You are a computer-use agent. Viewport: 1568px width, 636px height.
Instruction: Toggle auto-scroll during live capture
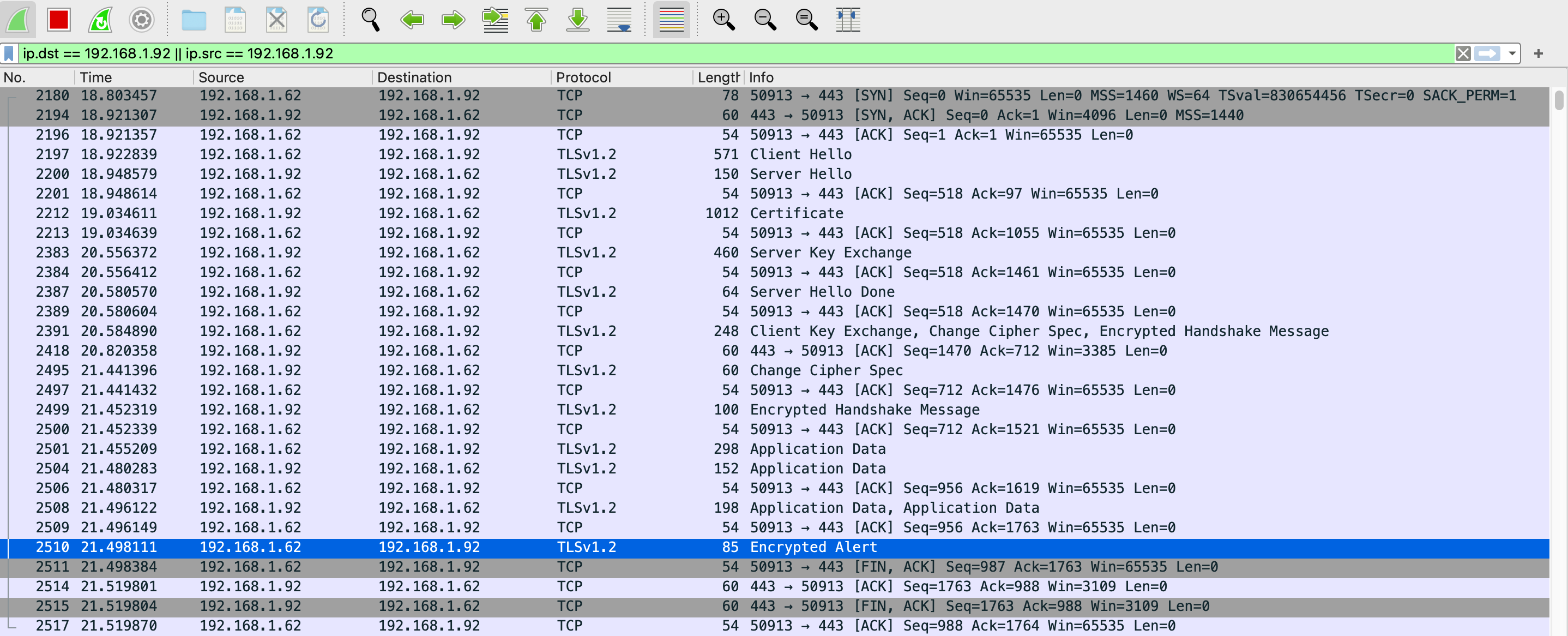(x=619, y=20)
